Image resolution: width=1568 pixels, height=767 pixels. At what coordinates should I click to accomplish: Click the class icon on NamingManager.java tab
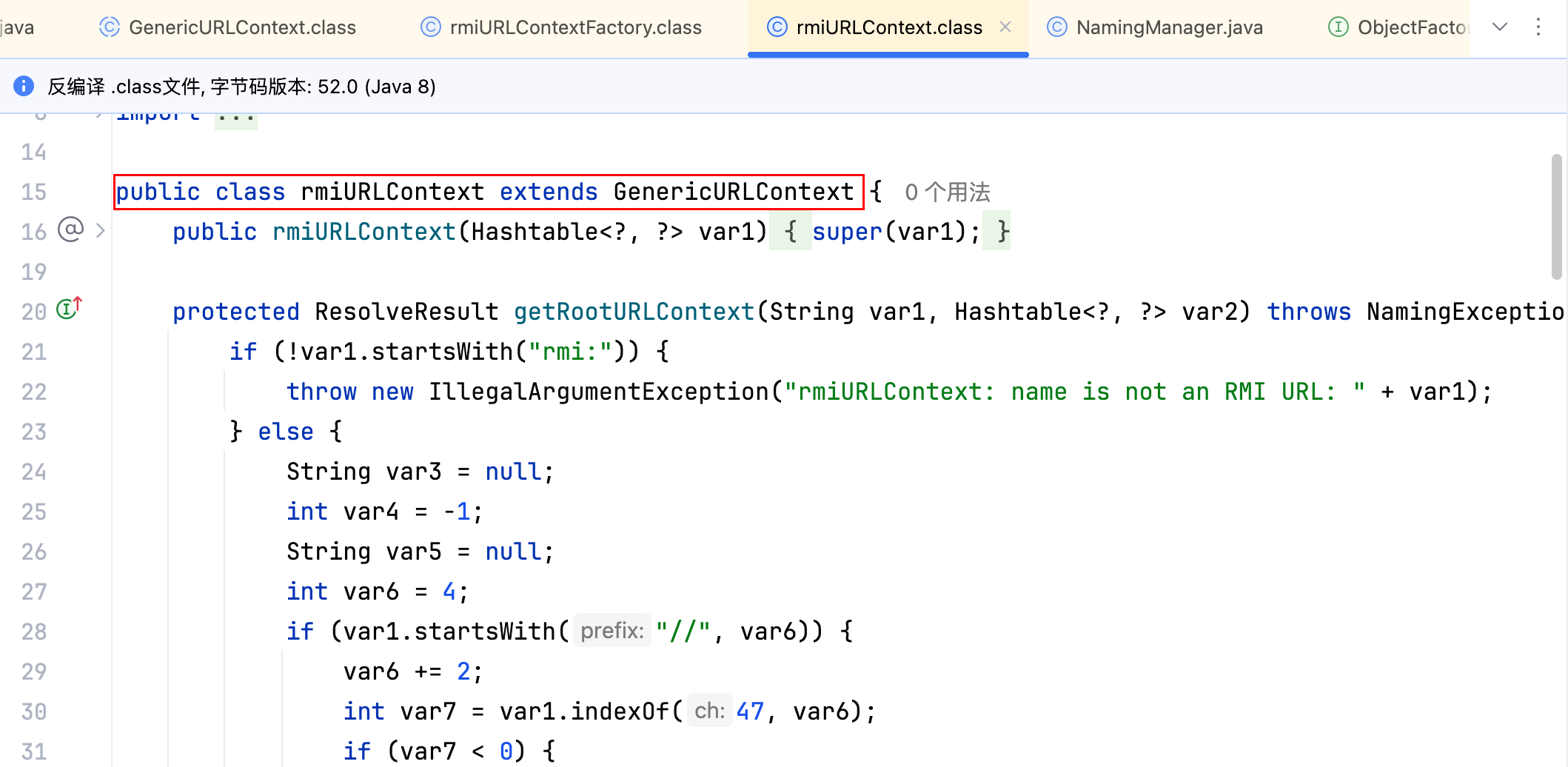[1056, 27]
